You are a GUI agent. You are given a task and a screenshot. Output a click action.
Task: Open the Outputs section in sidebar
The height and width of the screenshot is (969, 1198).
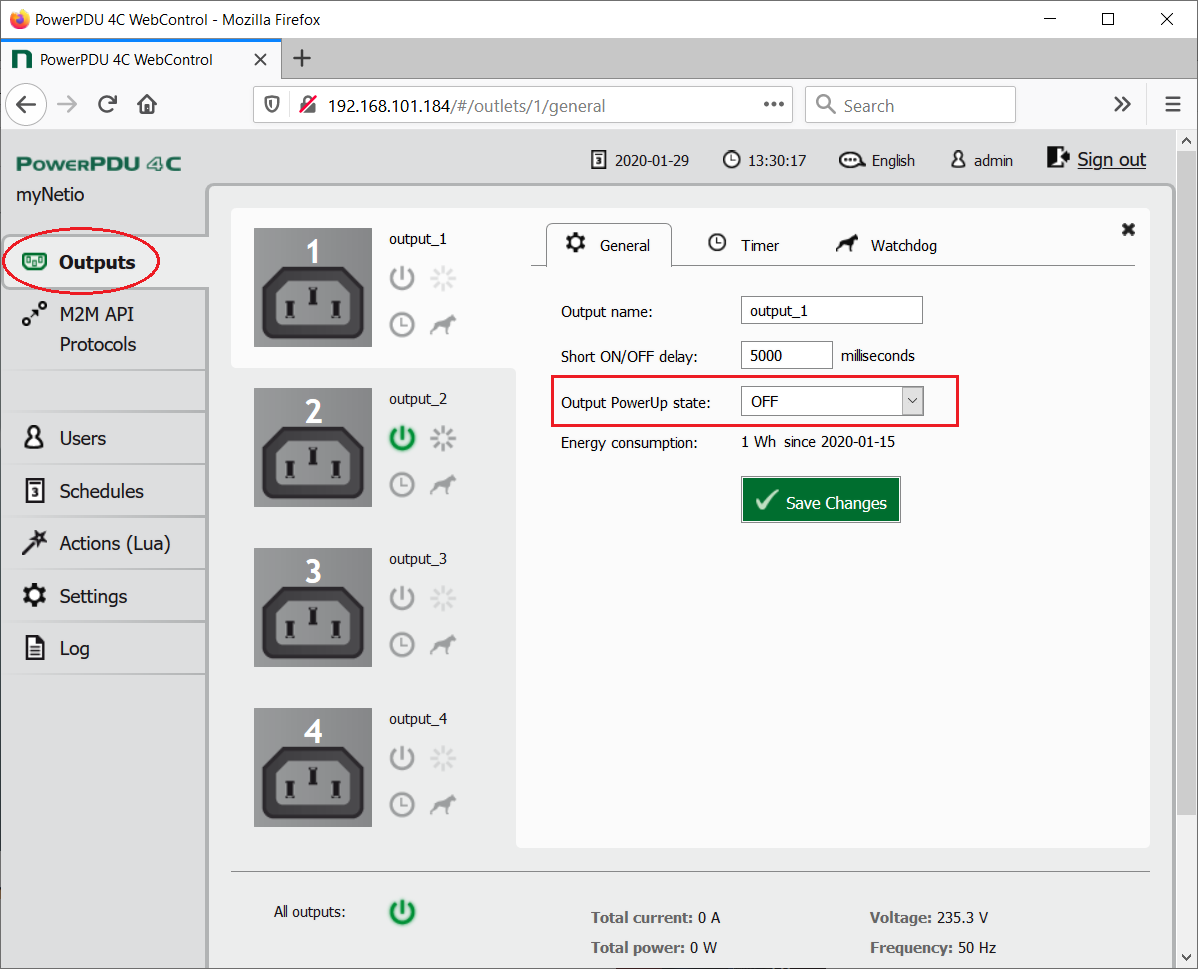105,262
